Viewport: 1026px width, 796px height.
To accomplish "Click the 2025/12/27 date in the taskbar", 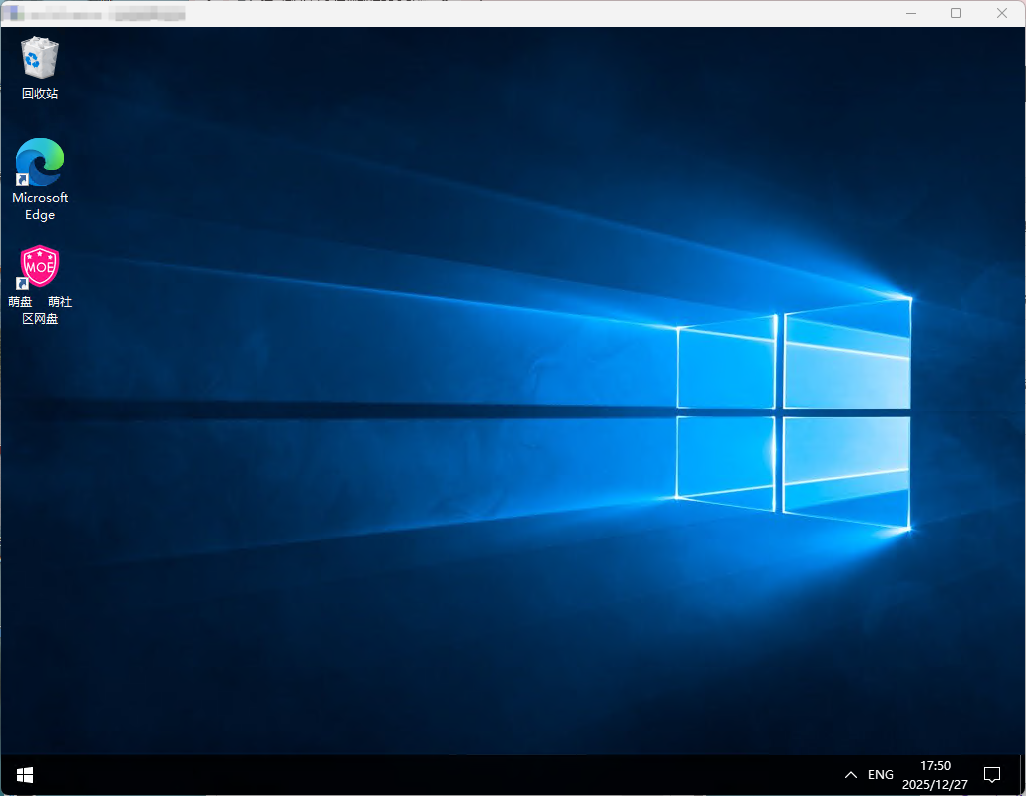I will 935,784.
